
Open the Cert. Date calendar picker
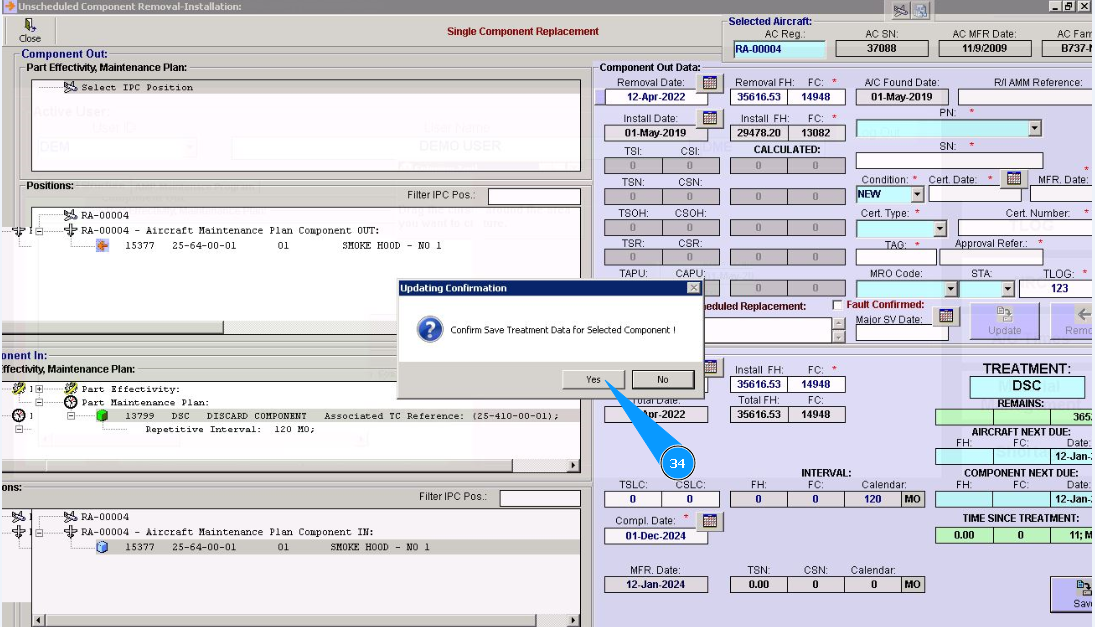click(1013, 179)
